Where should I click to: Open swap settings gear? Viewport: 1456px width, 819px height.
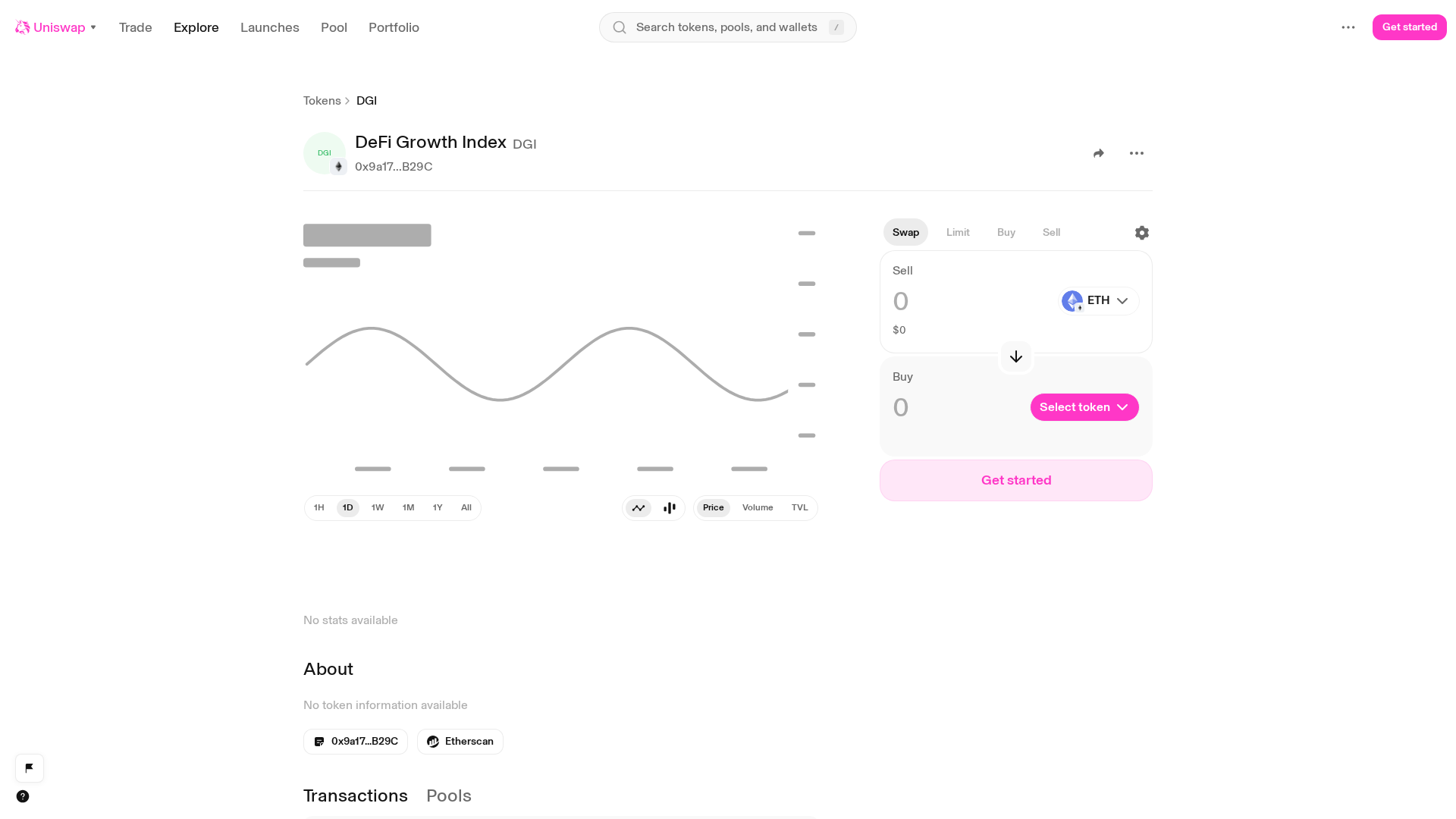coord(1142,233)
